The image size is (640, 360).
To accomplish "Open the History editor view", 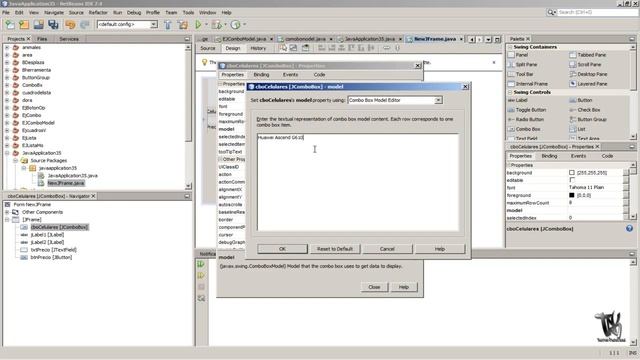I will click(258, 48).
